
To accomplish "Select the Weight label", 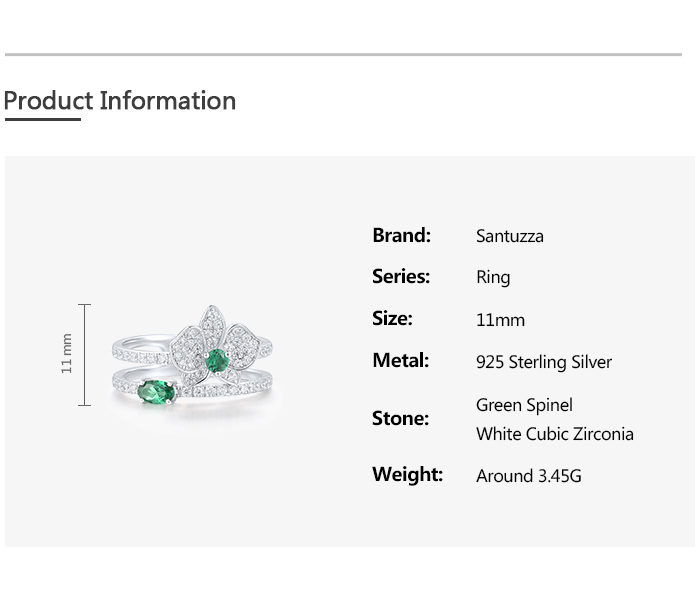I will click(407, 475).
